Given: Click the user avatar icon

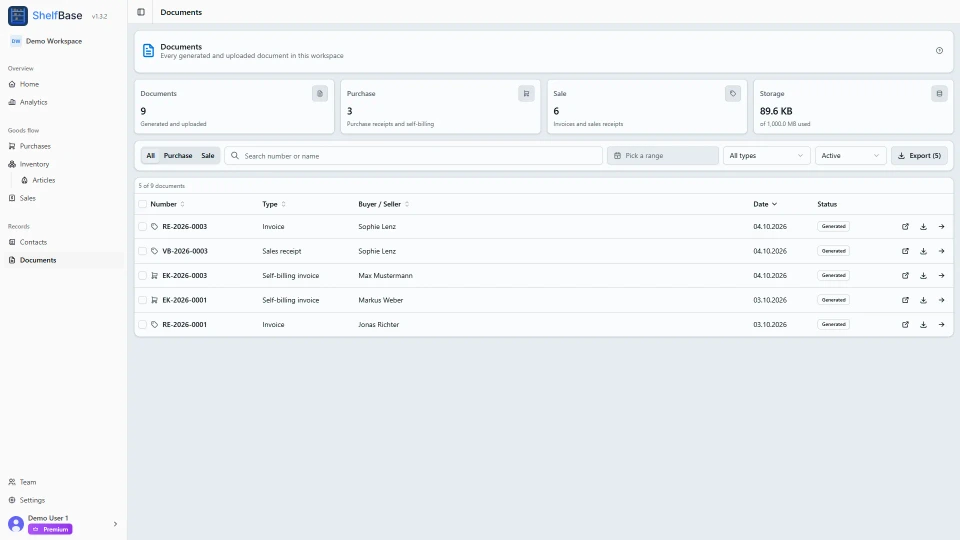Looking at the screenshot, I should [16, 524].
